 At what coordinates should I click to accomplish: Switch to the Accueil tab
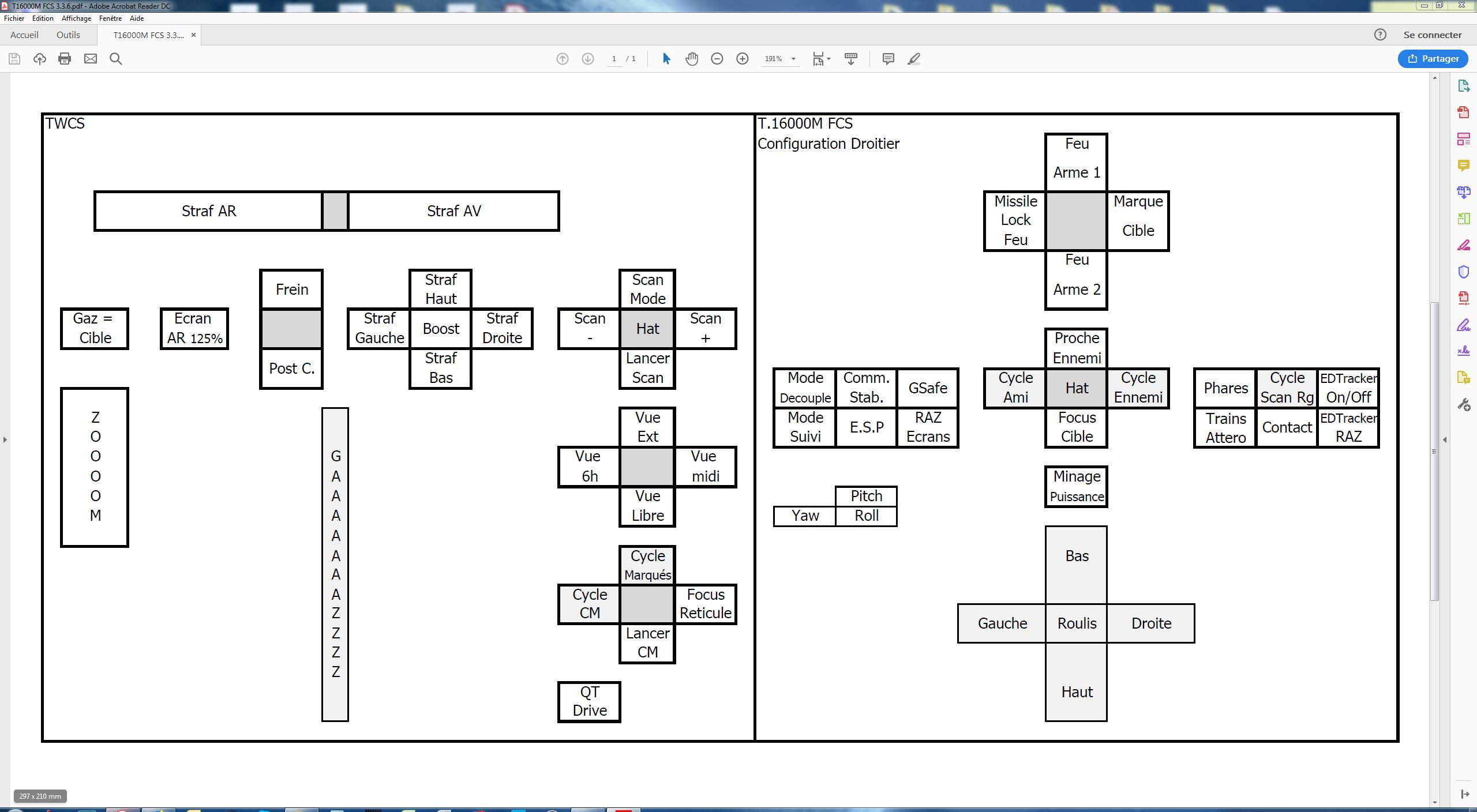point(24,35)
